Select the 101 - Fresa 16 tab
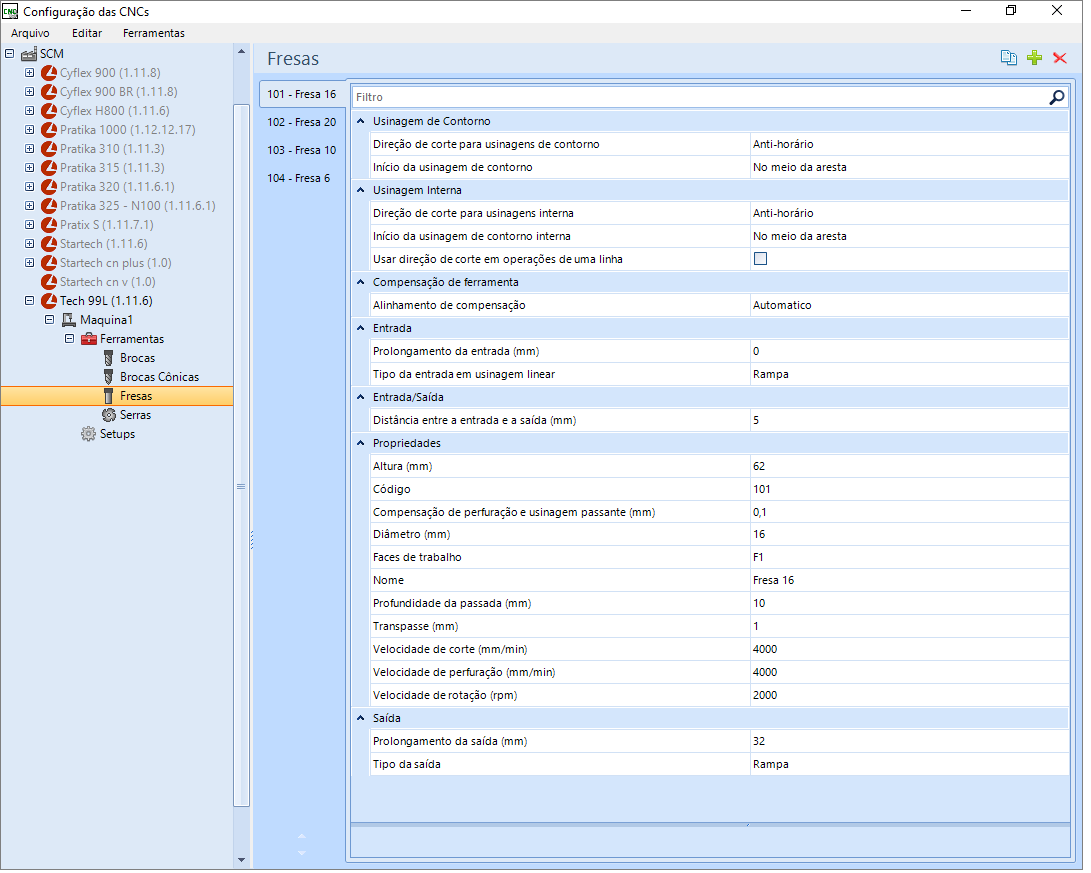 [x=304, y=95]
